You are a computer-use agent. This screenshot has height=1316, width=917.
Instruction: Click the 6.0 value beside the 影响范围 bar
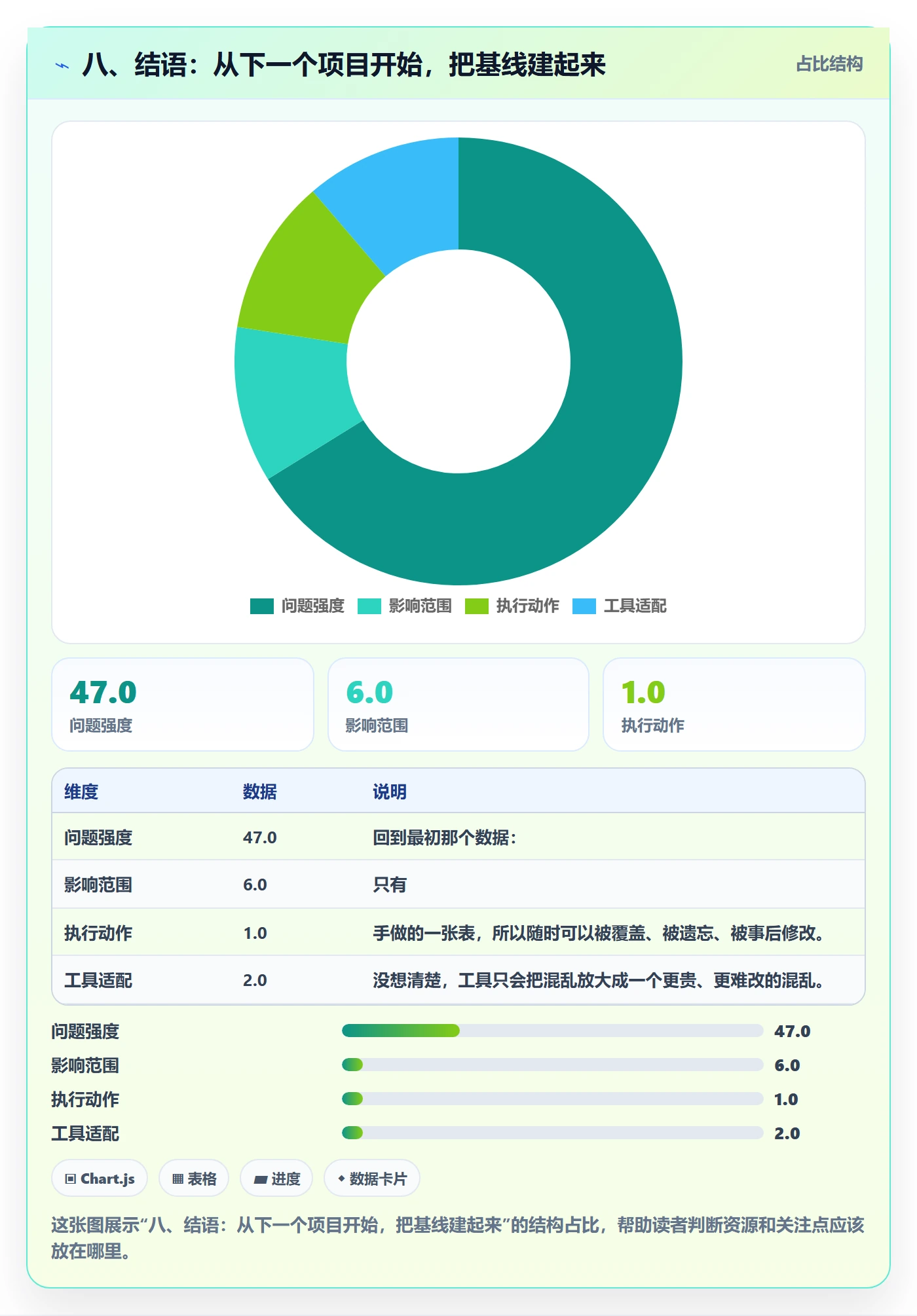(x=787, y=1065)
